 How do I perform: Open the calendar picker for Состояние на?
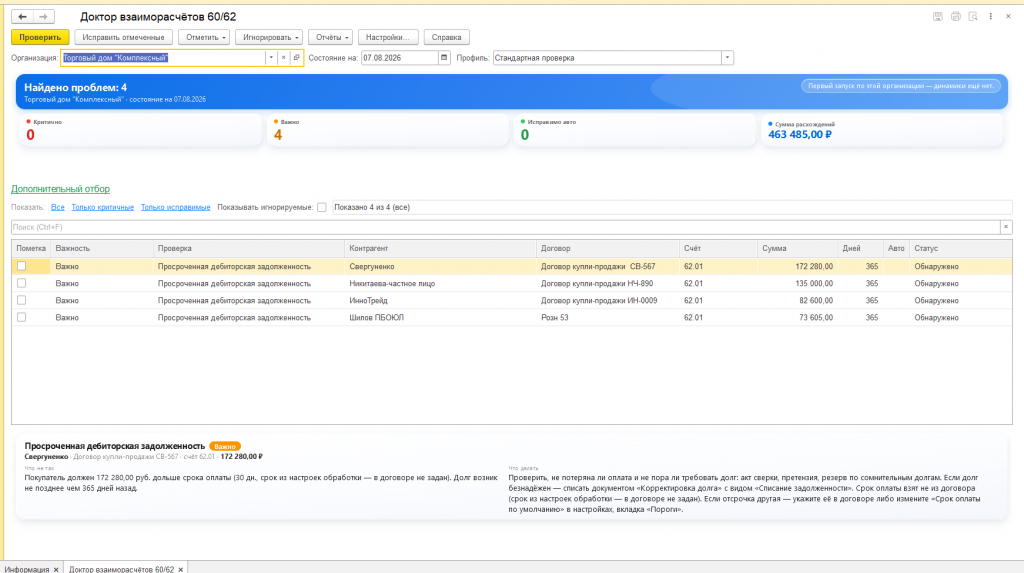444,57
